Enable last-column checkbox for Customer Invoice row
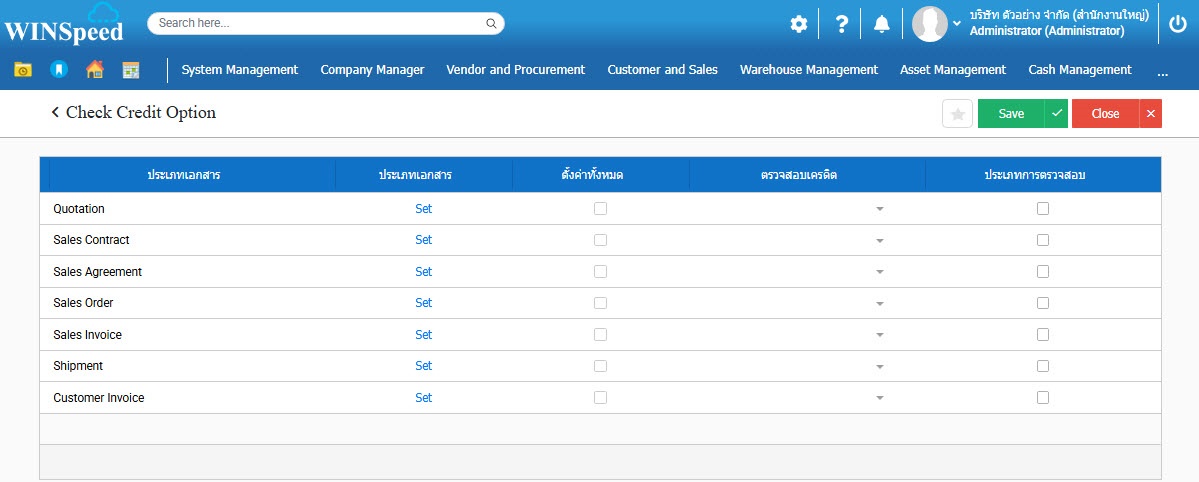This screenshot has width=1199, height=482. (1043, 397)
